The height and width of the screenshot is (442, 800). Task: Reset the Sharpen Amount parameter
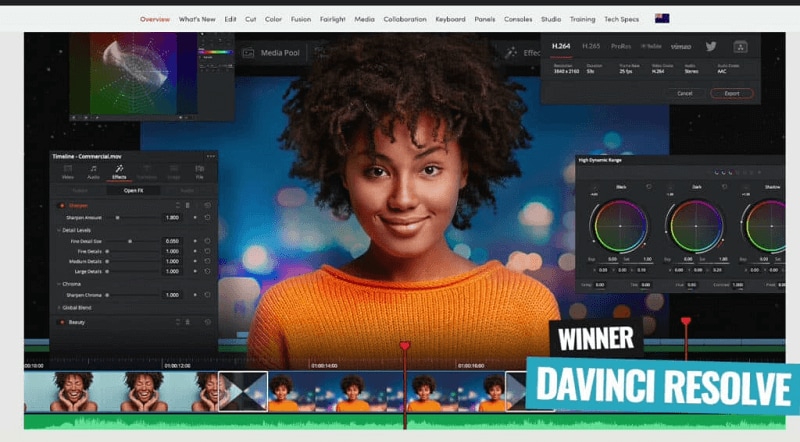(x=207, y=217)
